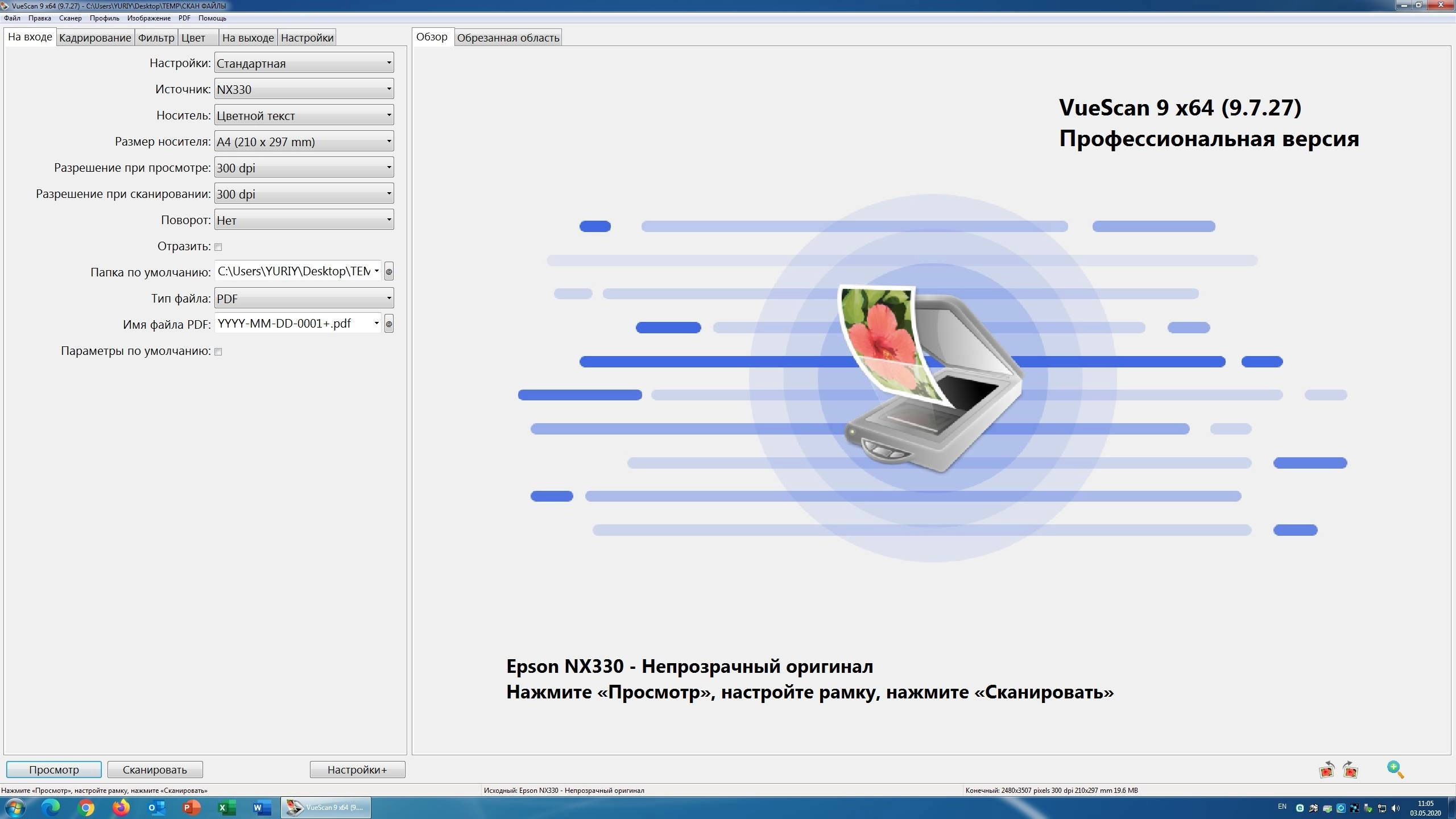This screenshot has height=819, width=1456.
Task: Open the Windows Start menu orb
Action: click(x=14, y=808)
